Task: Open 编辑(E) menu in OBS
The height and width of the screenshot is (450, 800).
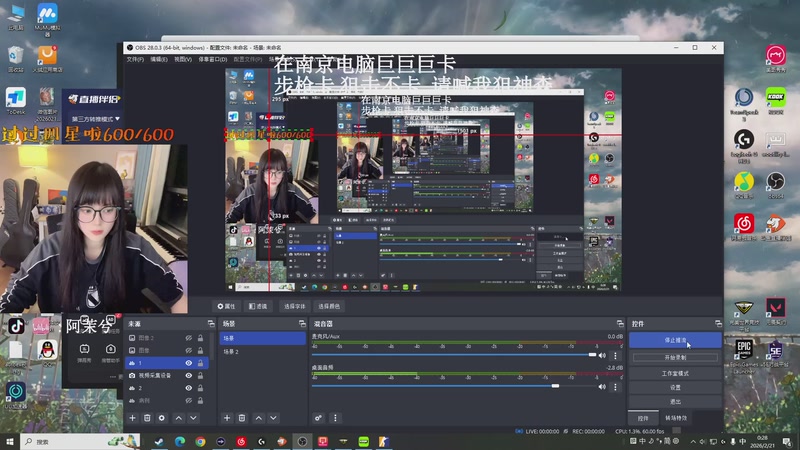Action: point(159,59)
